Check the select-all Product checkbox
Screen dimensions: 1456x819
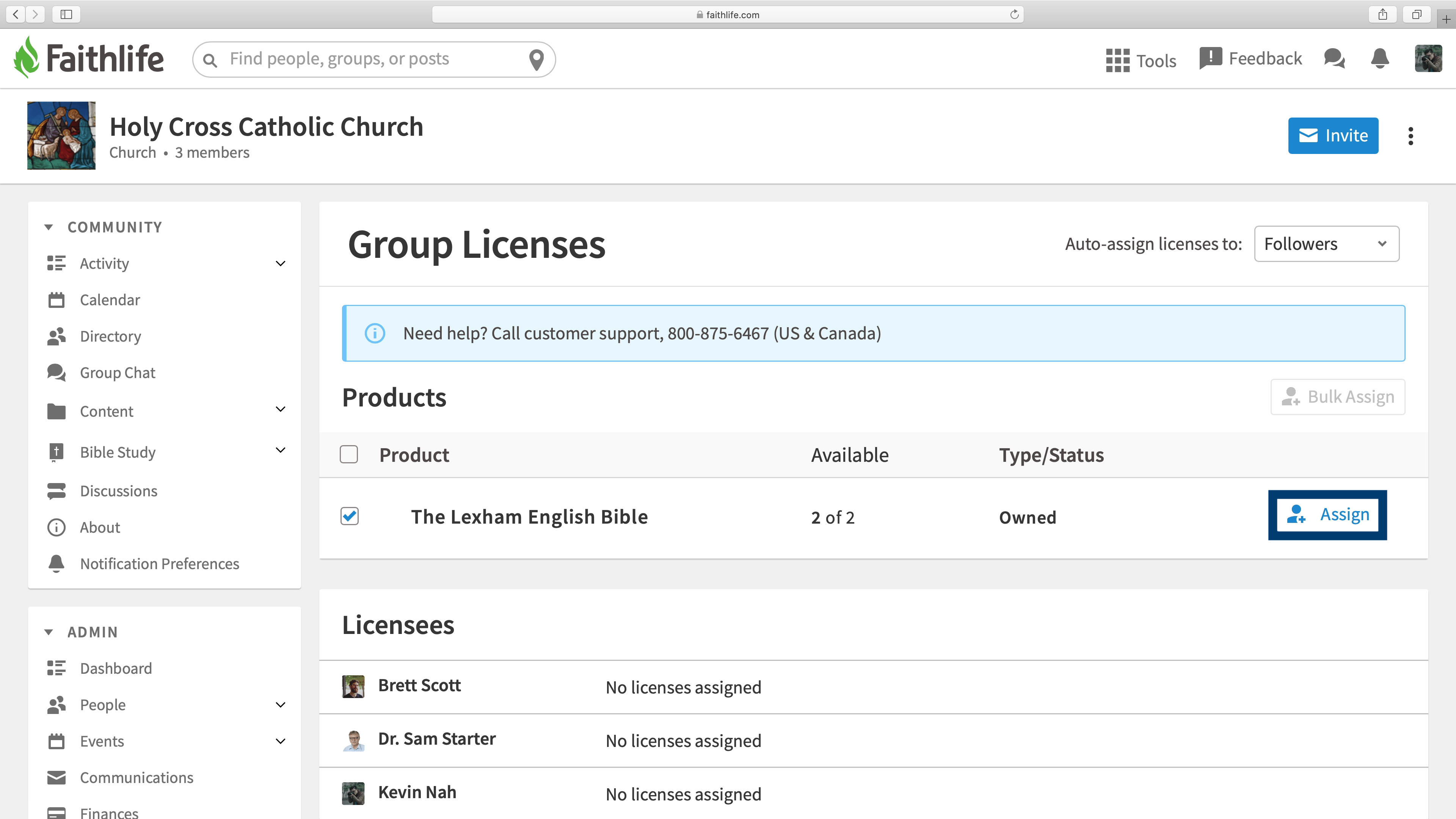click(349, 455)
